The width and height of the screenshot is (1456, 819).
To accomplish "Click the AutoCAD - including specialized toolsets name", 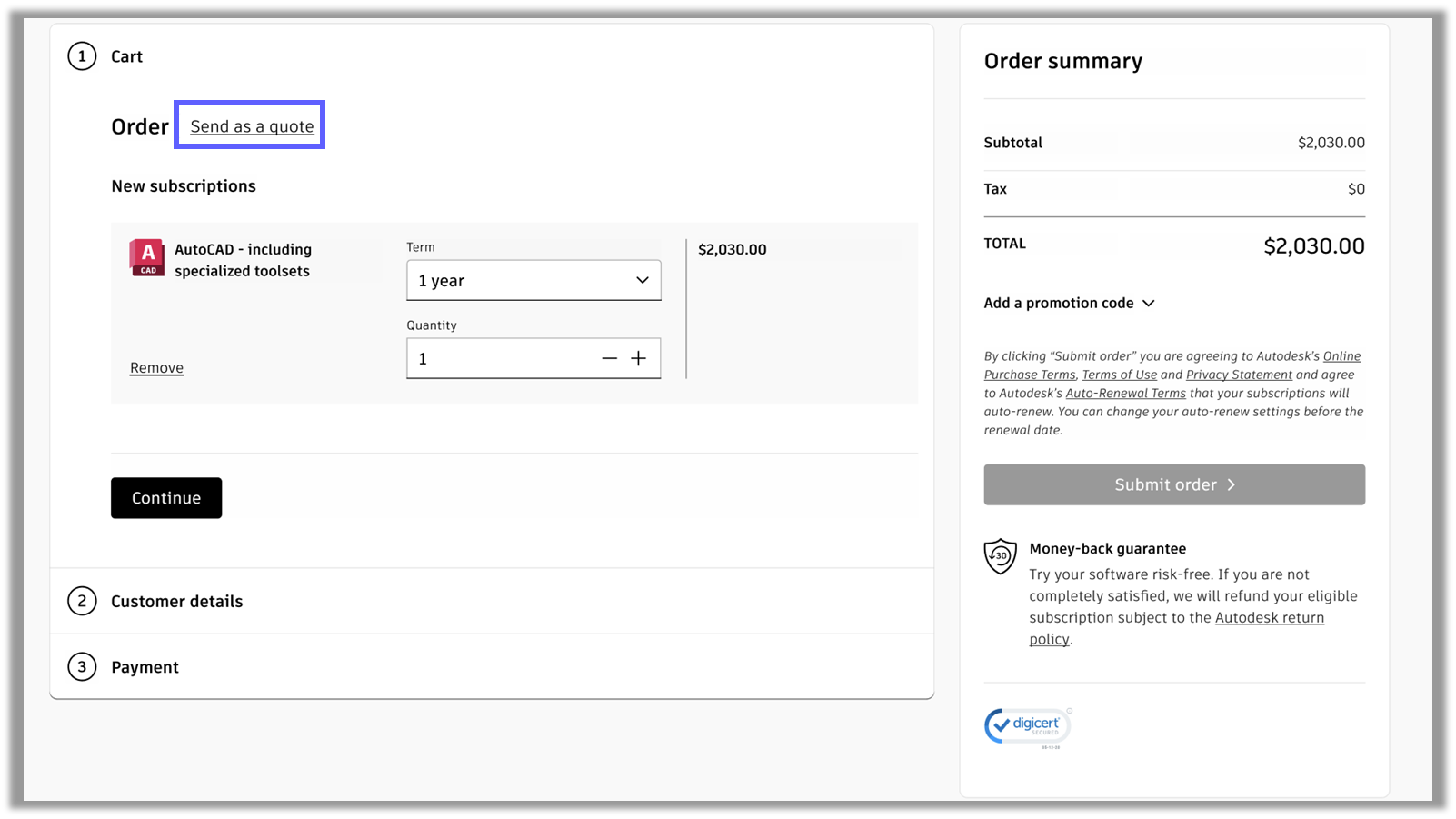I will (243, 261).
